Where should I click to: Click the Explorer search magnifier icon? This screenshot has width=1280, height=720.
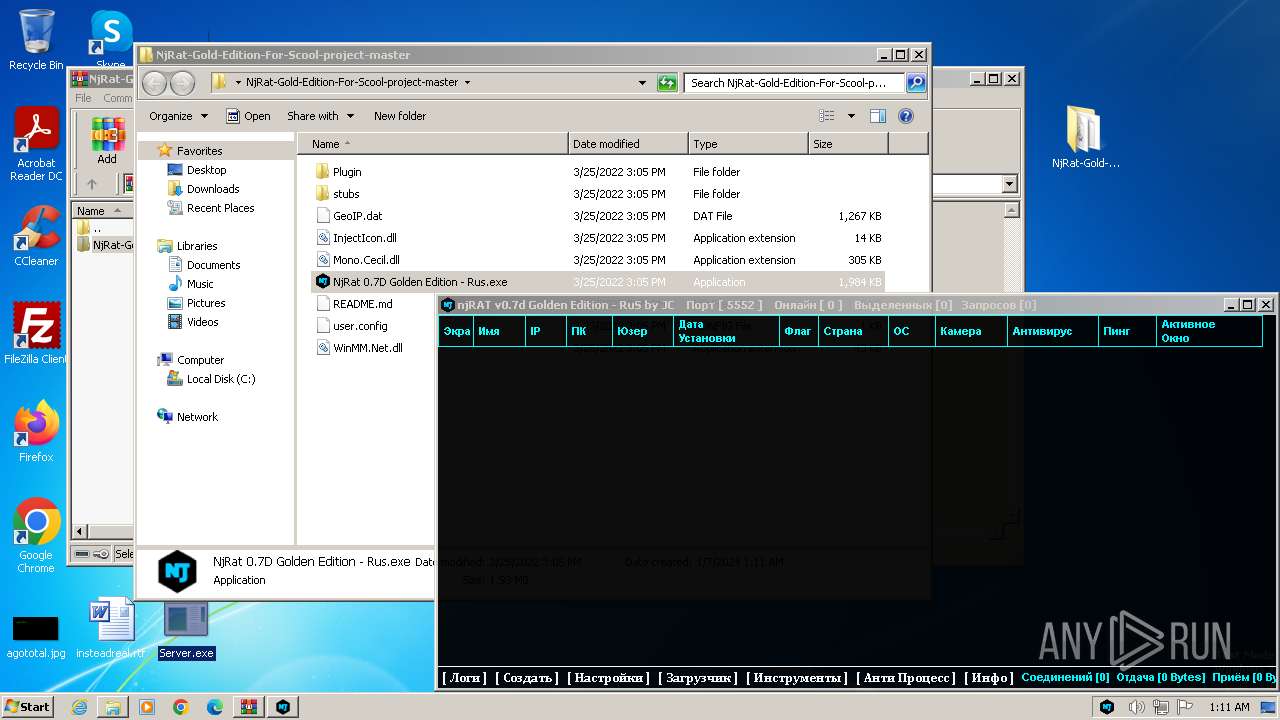coord(915,83)
